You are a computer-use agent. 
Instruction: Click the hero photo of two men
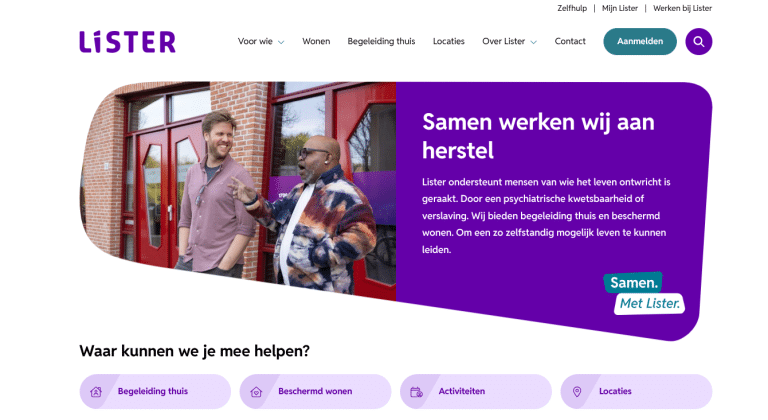tap(238, 189)
